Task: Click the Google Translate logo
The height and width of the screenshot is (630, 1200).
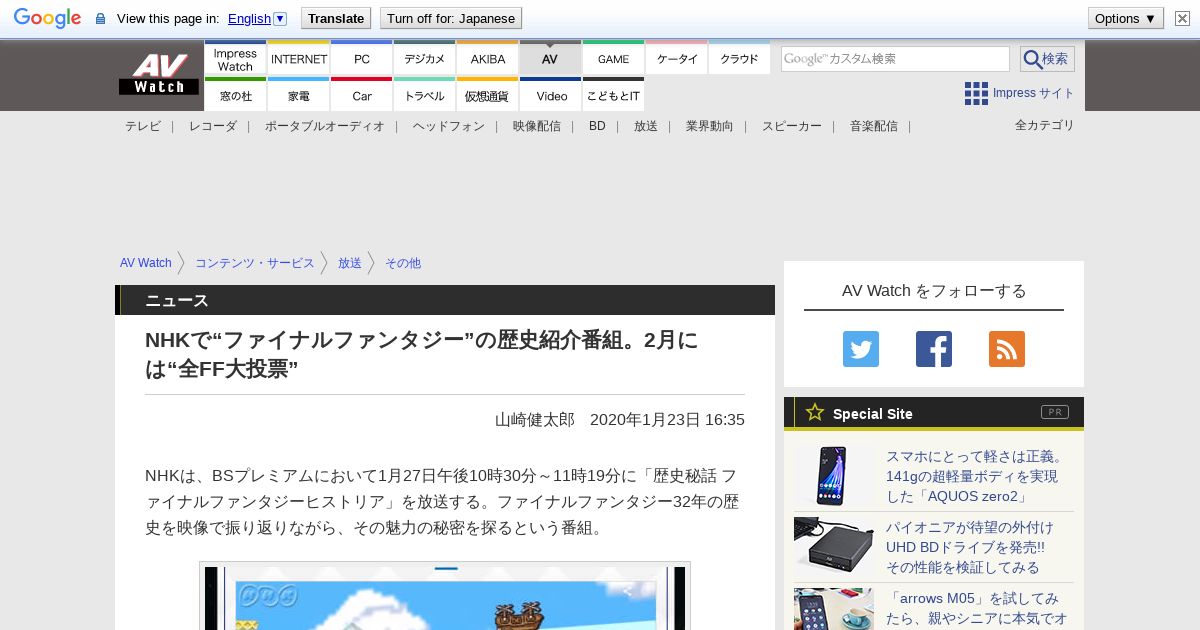Action: tap(47, 18)
